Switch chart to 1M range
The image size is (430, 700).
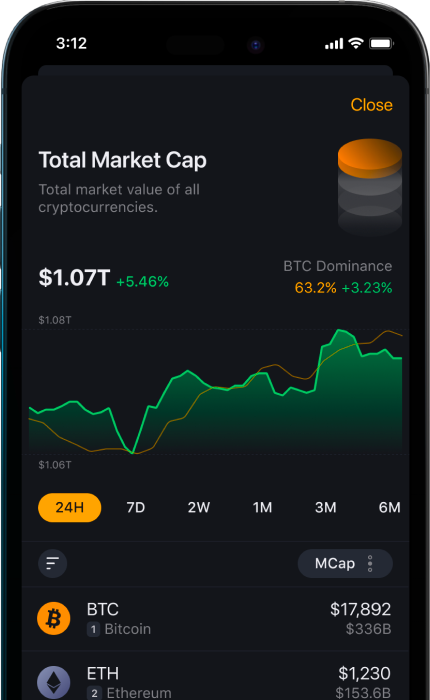point(262,508)
